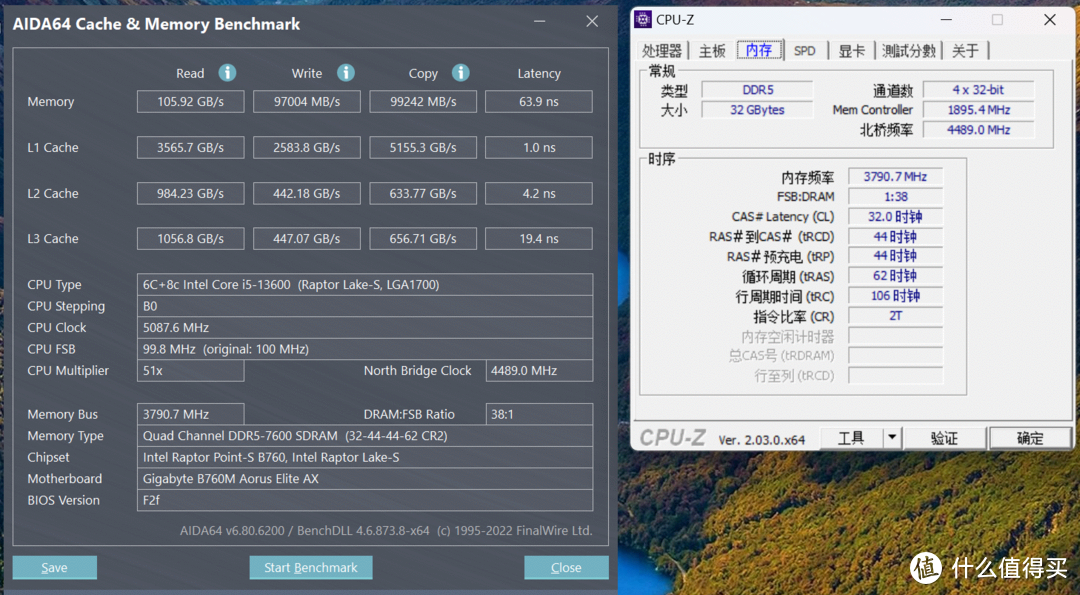Click the Memory Write value 97004 MB/s
The image size is (1080, 595).
tap(307, 101)
